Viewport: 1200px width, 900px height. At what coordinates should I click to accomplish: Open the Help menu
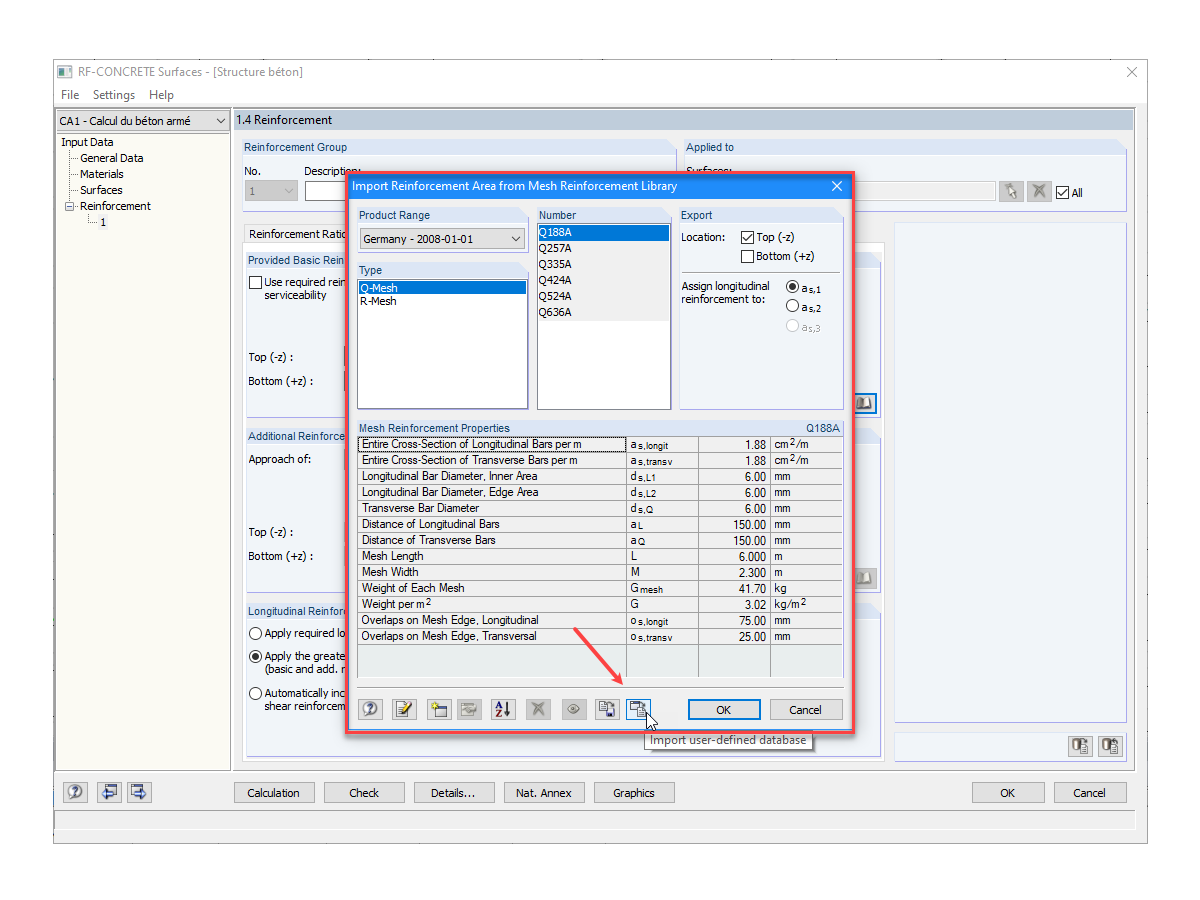click(x=161, y=95)
